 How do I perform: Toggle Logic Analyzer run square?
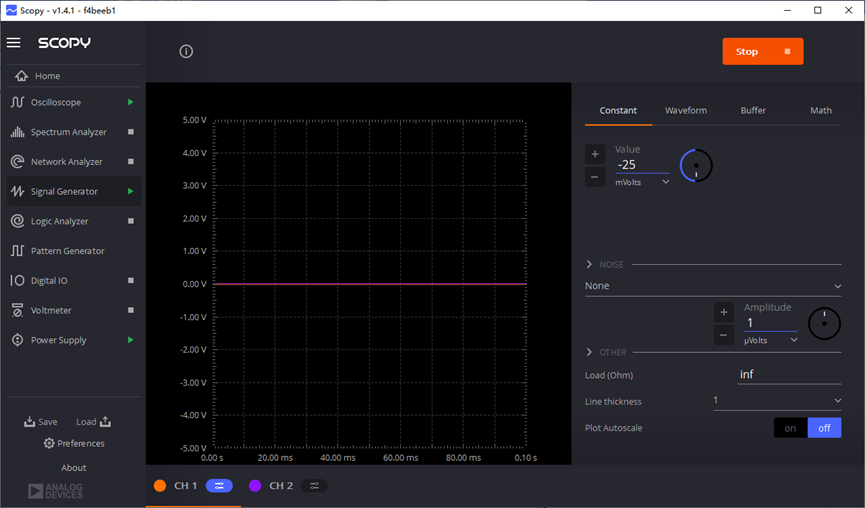131,221
